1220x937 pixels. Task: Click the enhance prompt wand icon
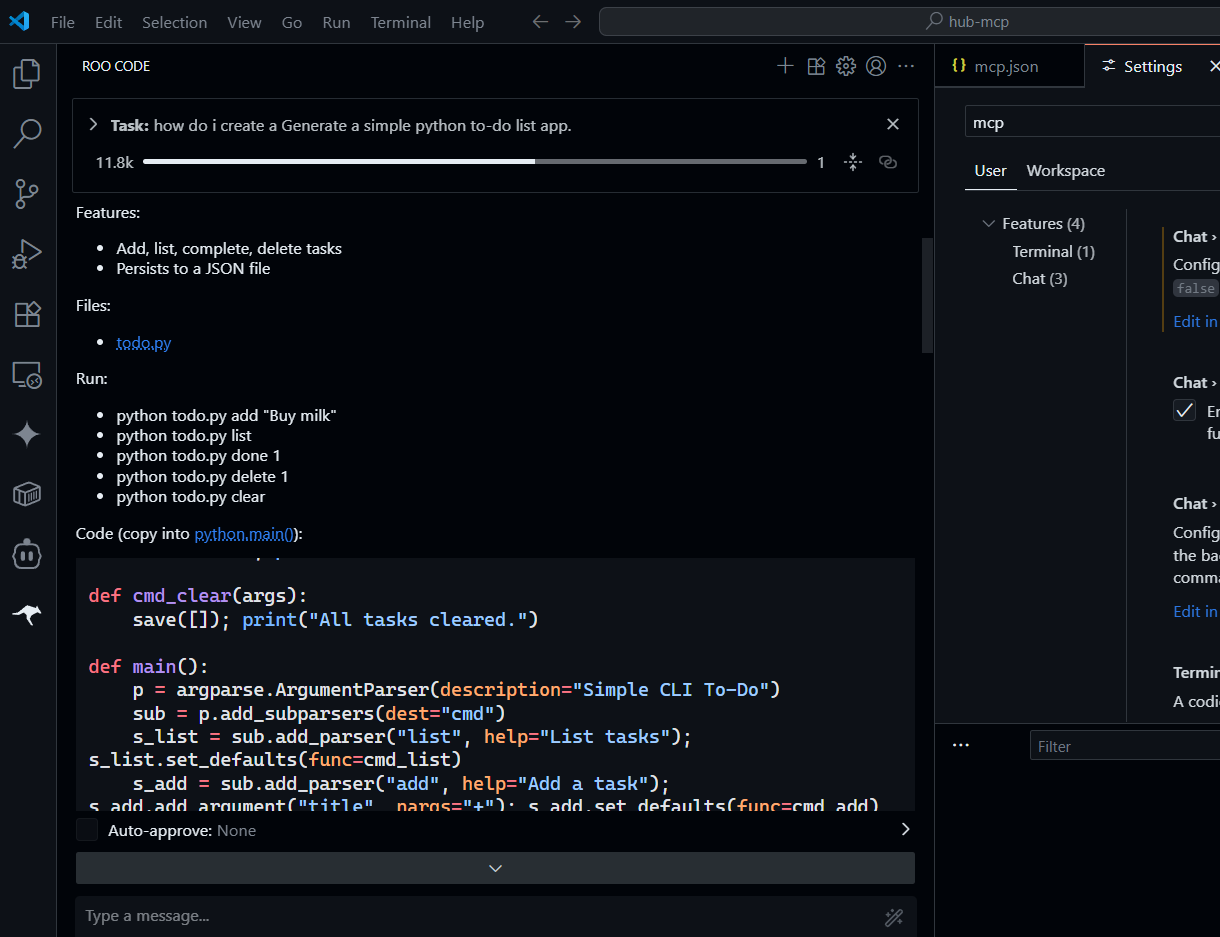(894, 916)
